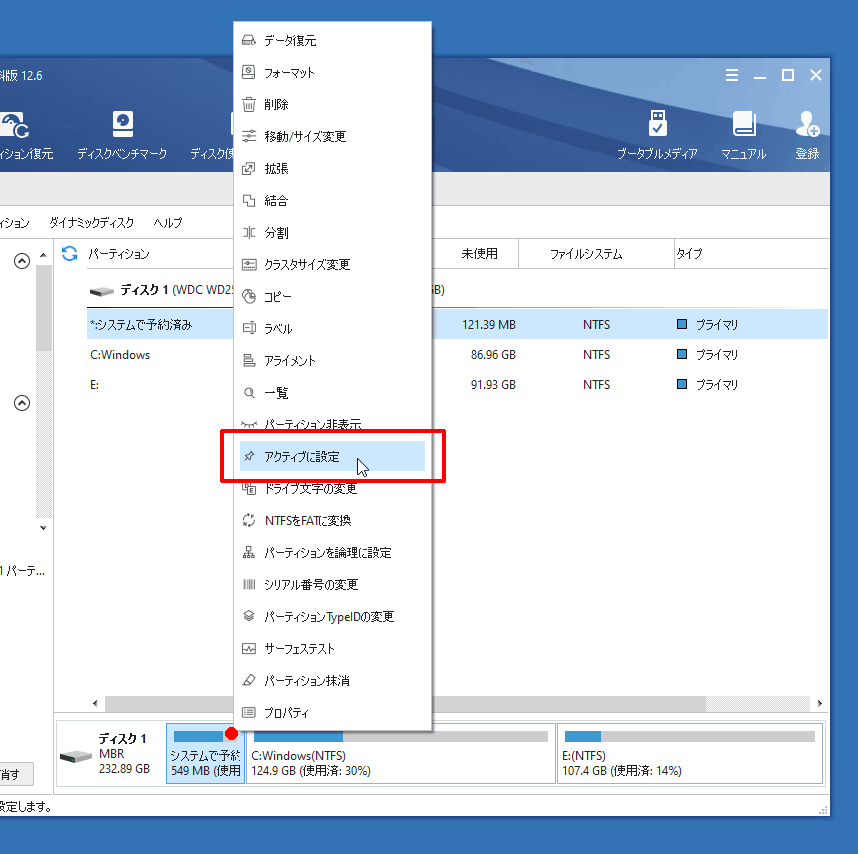Choose フォーマット from the context menu

(289, 73)
